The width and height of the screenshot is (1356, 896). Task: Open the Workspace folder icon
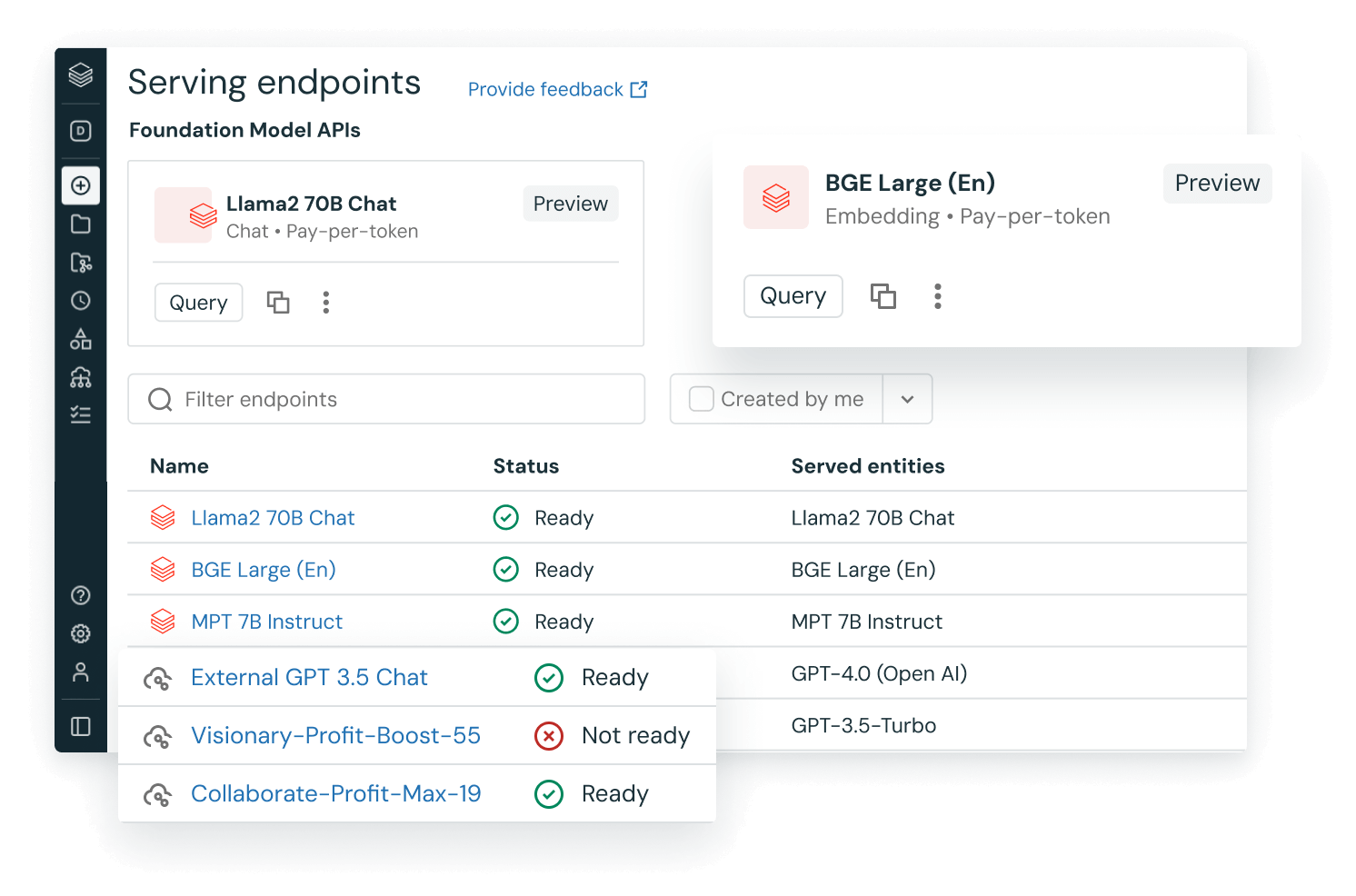(x=81, y=224)
